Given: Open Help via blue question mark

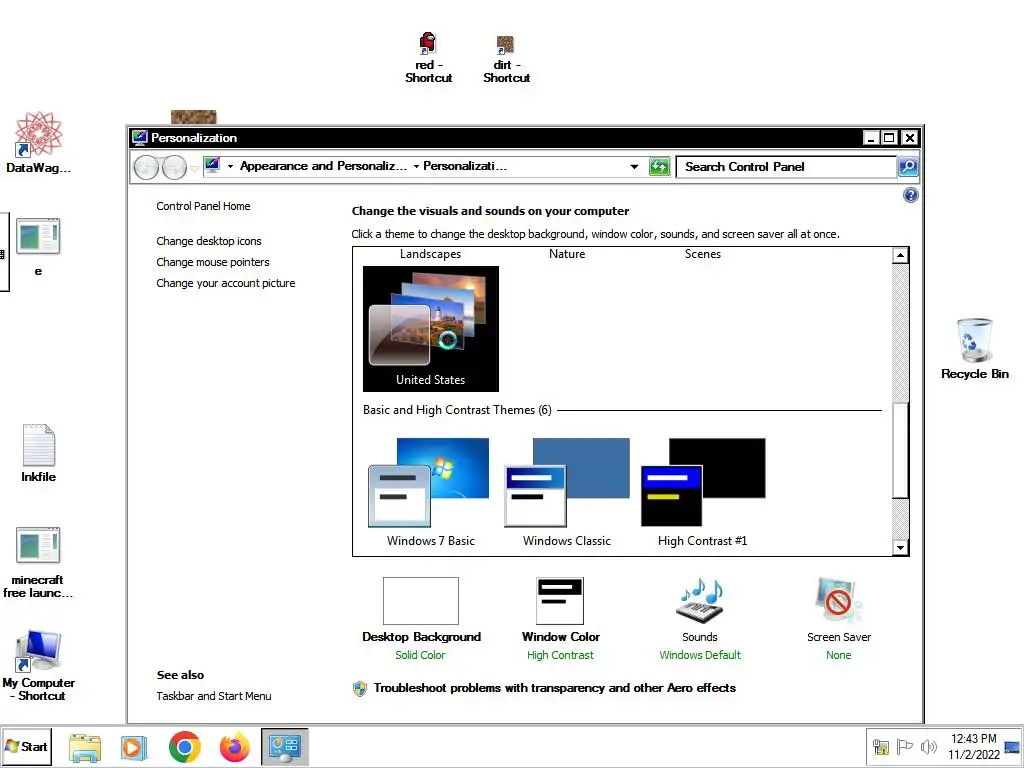Looking at the screenshot, I should point(910,195).
